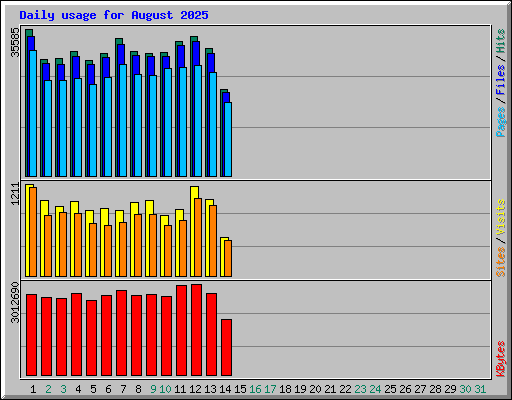Click the orange Sites bar for day 14
Screen dimensions: 512x400
[x=228, y=258]
